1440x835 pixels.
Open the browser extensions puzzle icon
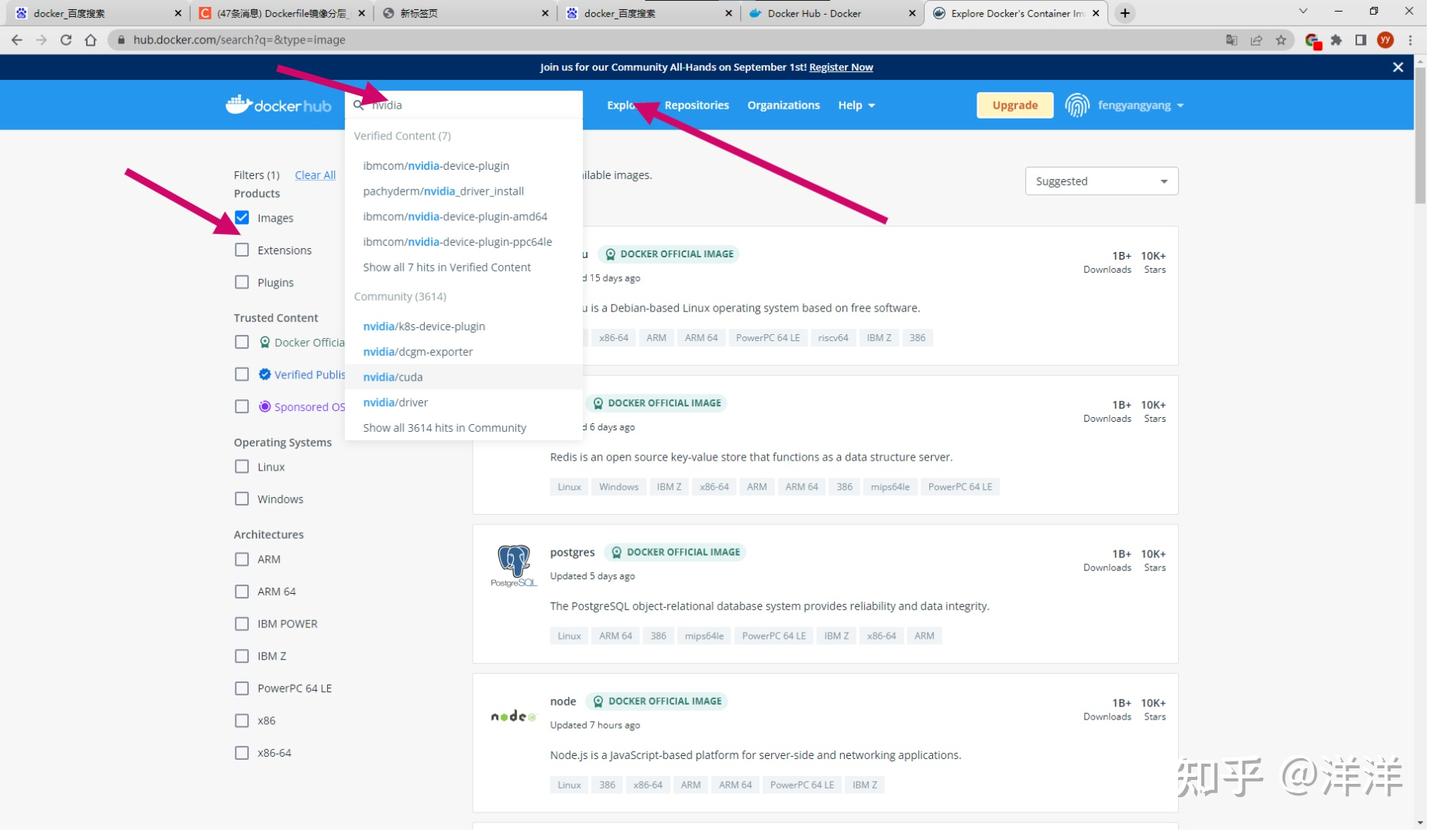tap(1336, 40)
